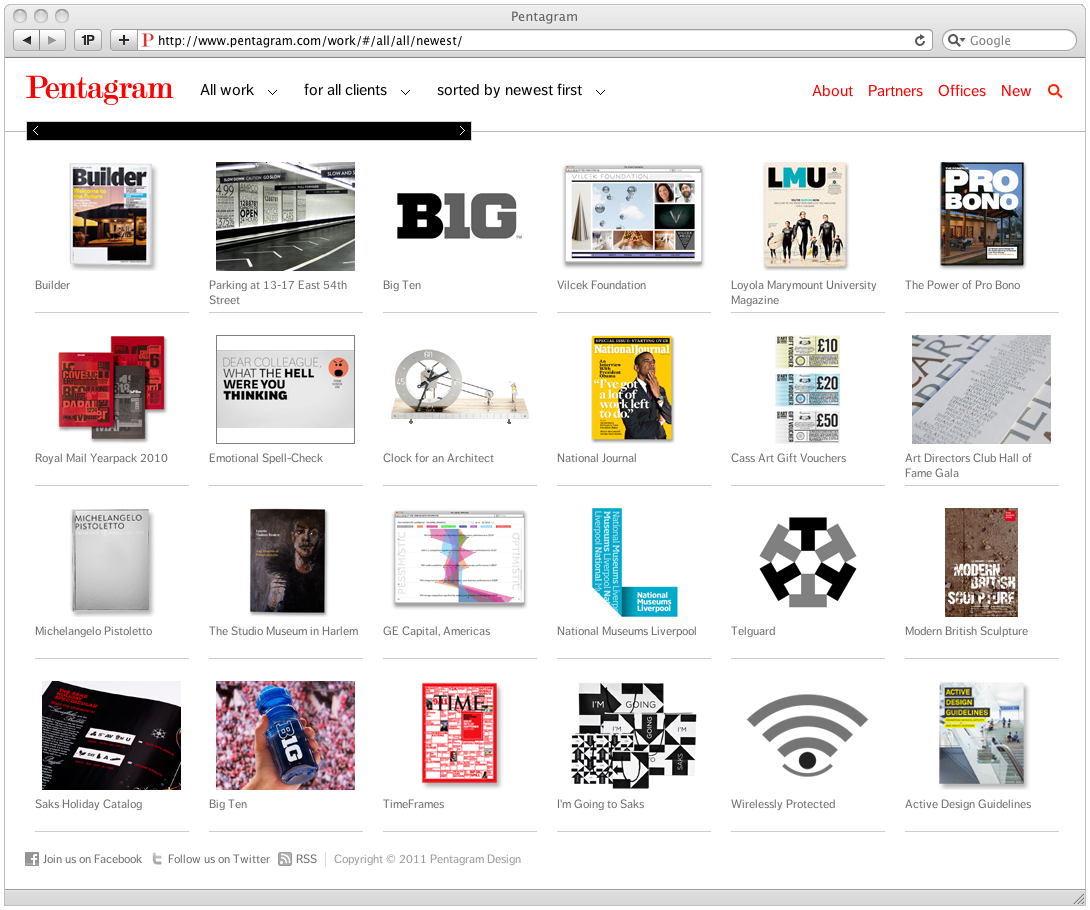
Task: Open the Offices page
Action: coord(961,91)
